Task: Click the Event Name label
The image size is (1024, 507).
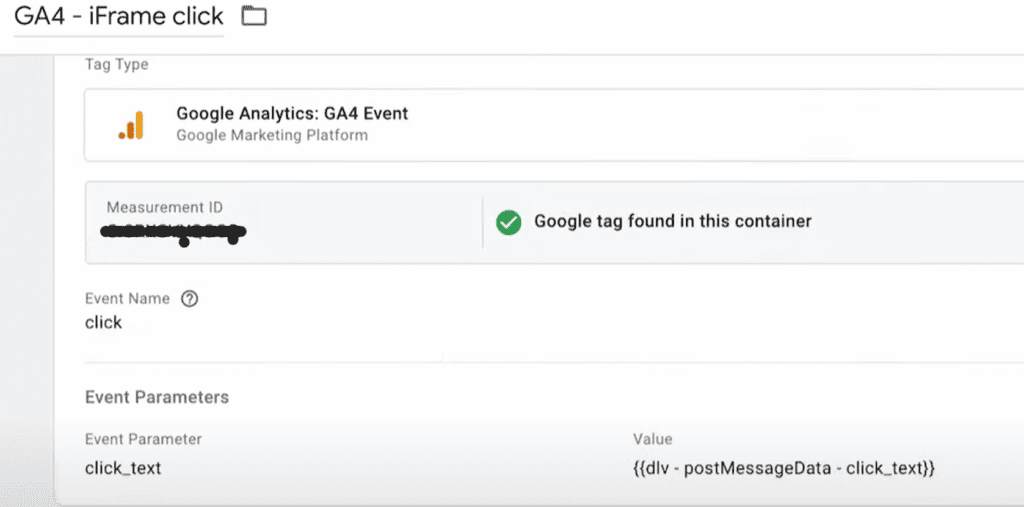Action: (x=127, y=298)
